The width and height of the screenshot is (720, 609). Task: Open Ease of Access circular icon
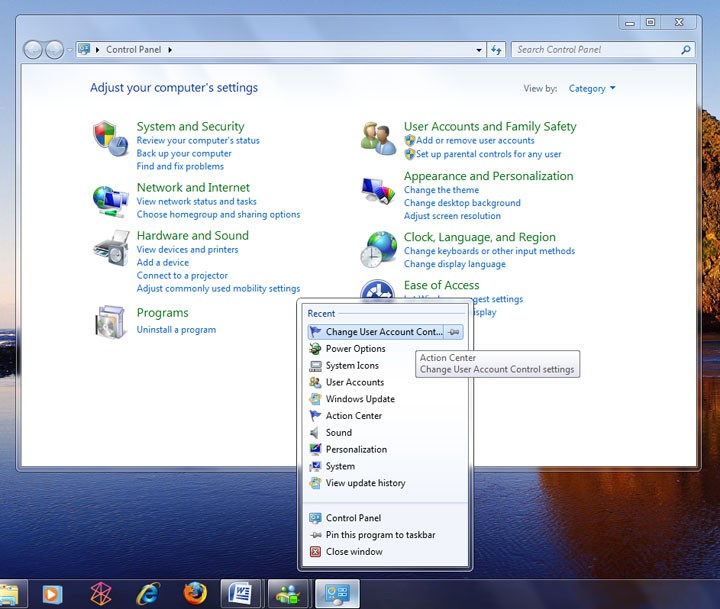(377, 290)
